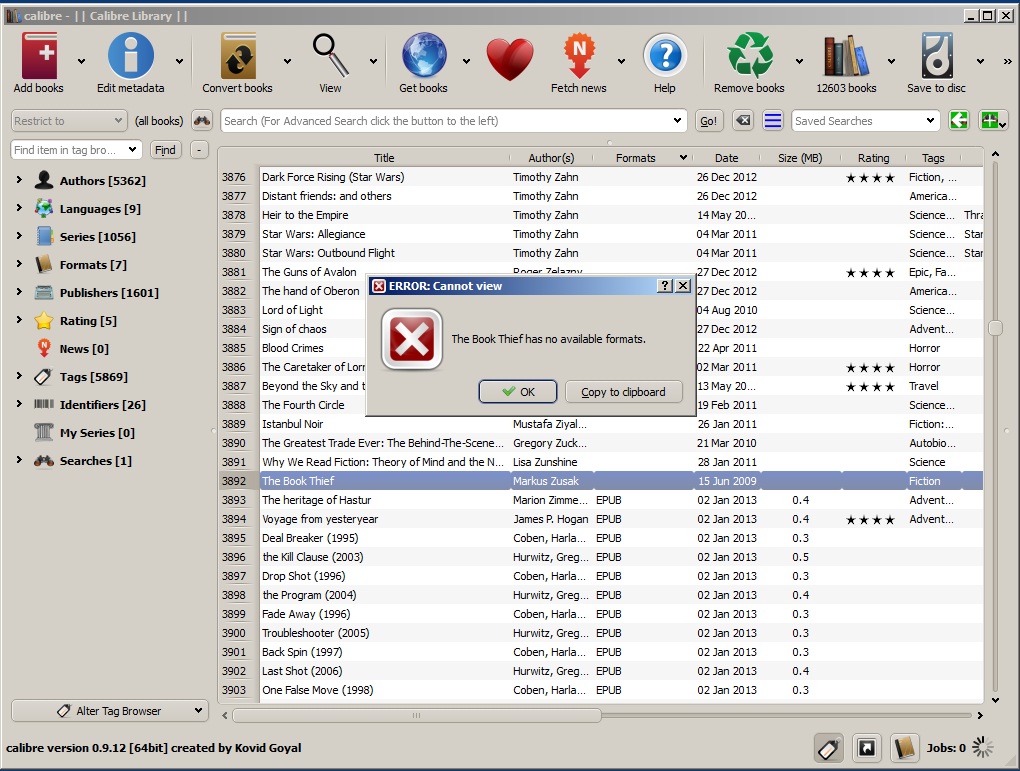Viewport: 1020px width, 771px height.
Task: Open the Help question mark icon
Action: coord(665,57)
